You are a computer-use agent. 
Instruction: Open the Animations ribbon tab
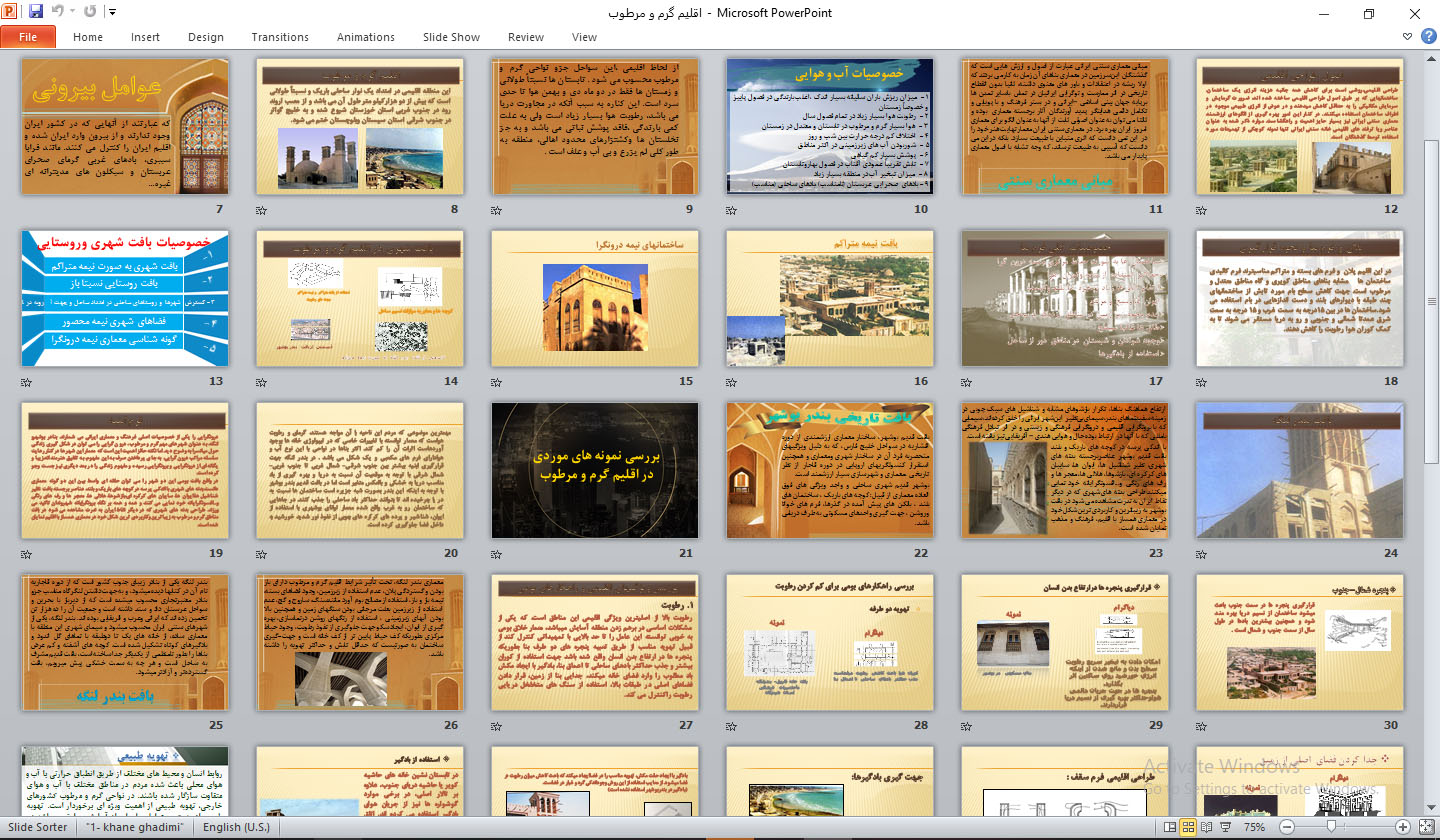[x=365, y=37]
